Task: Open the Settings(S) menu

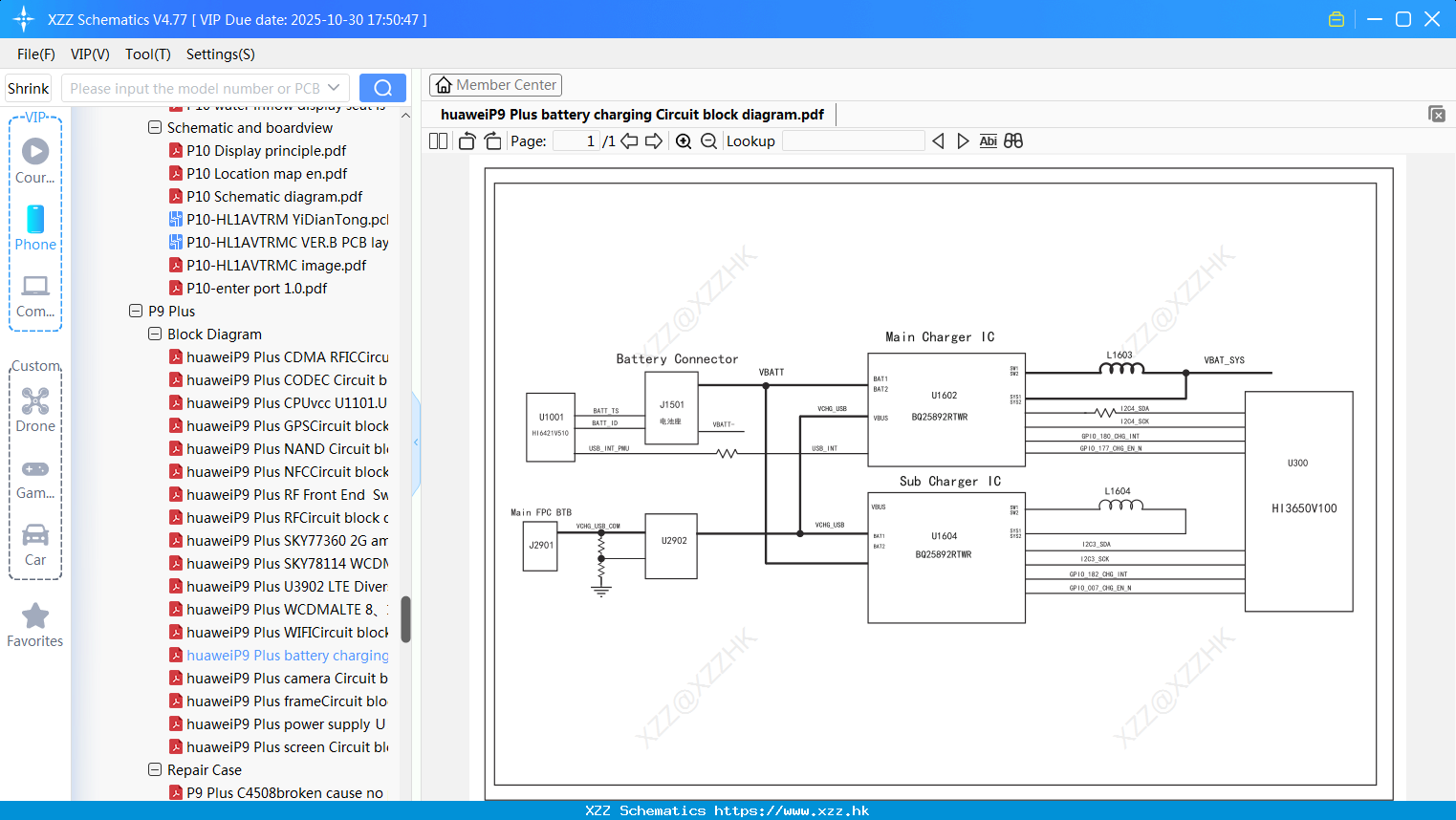Action: 221,54
